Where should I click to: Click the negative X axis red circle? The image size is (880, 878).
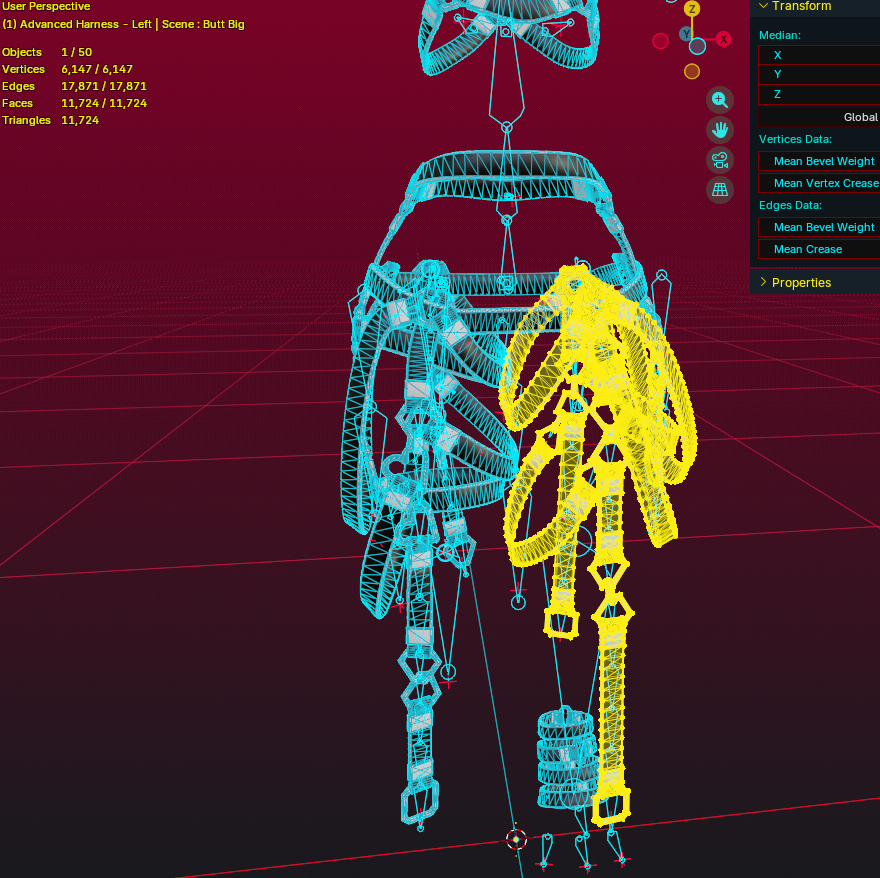[661, 41]
